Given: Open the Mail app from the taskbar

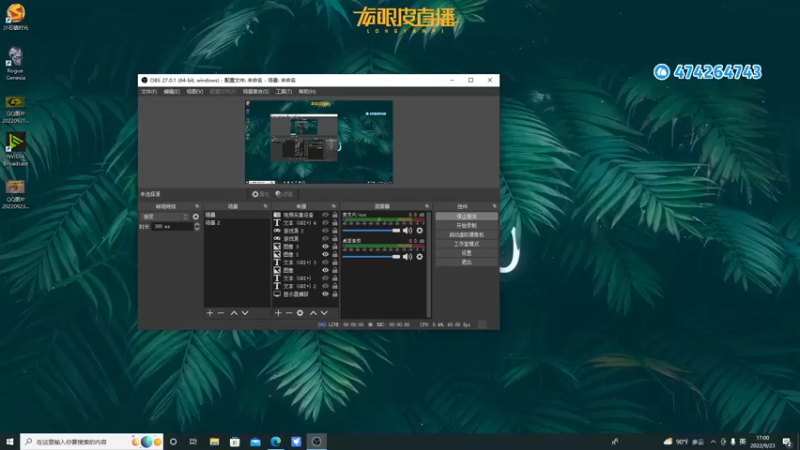Looking at the screenshot, I should pyautogui.click(x=255, y=441).
